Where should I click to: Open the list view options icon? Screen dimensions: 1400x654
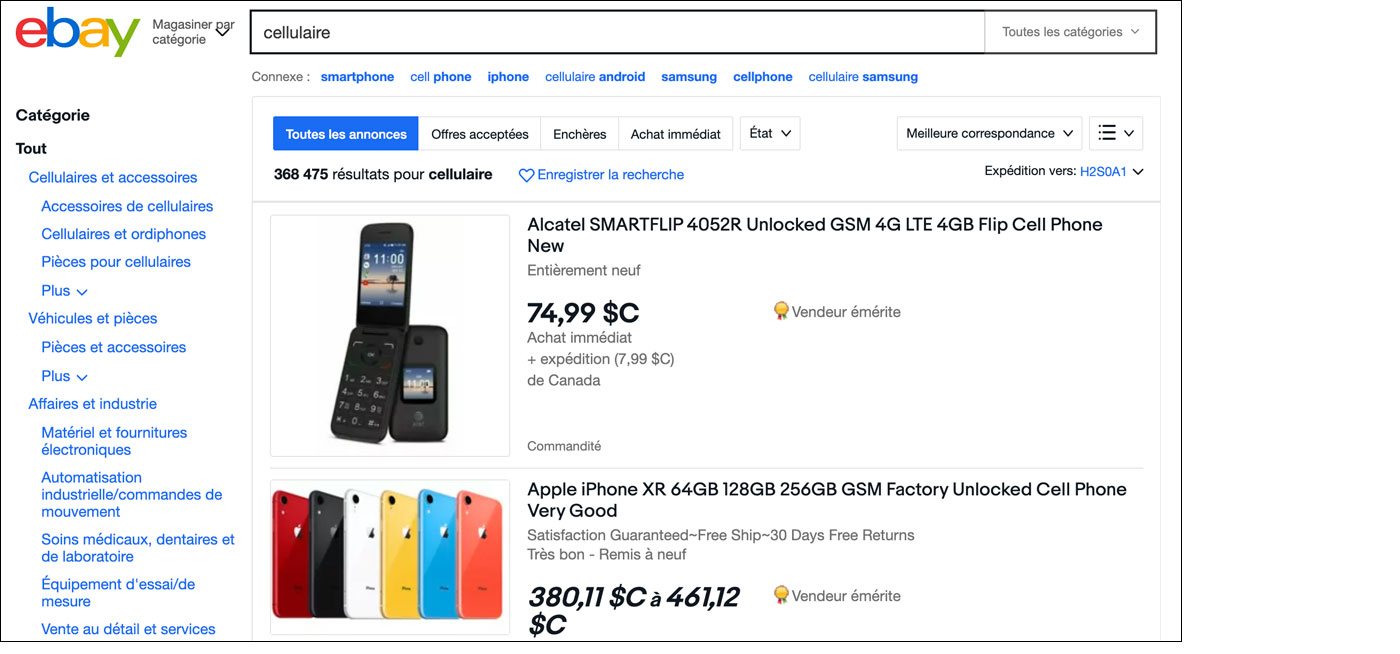click(1115, 133)
